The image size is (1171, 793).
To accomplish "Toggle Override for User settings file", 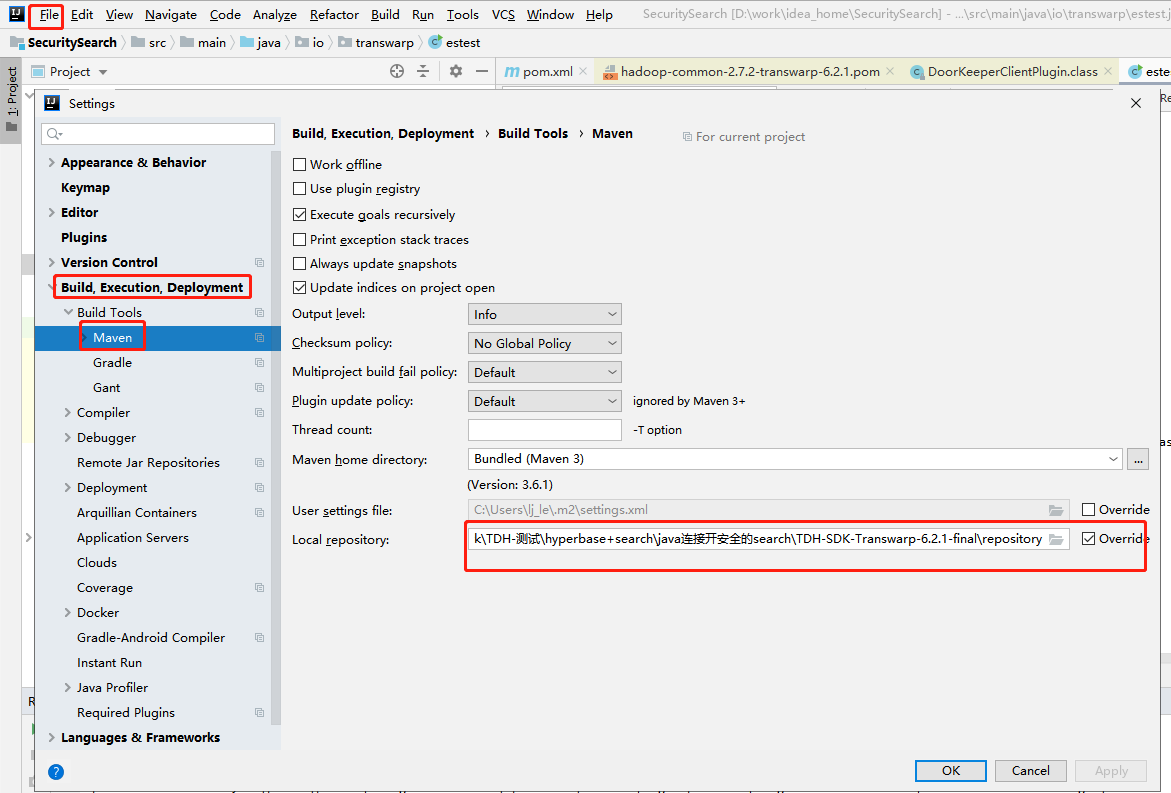I will coord(1089,510).
